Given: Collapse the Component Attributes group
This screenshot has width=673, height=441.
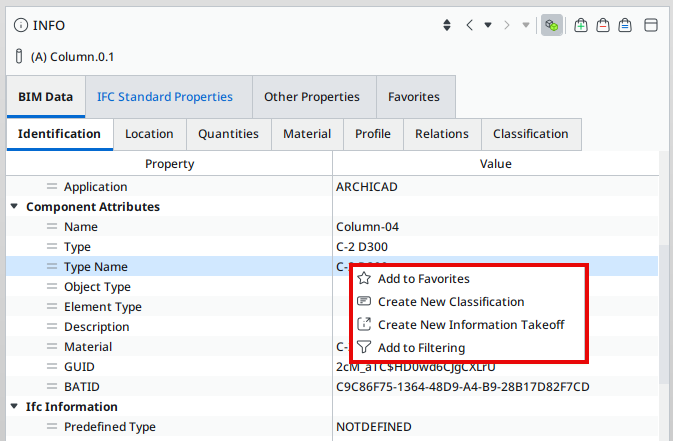Looking at the screenshot, I should pyautogui.click(x=15, y=207).
